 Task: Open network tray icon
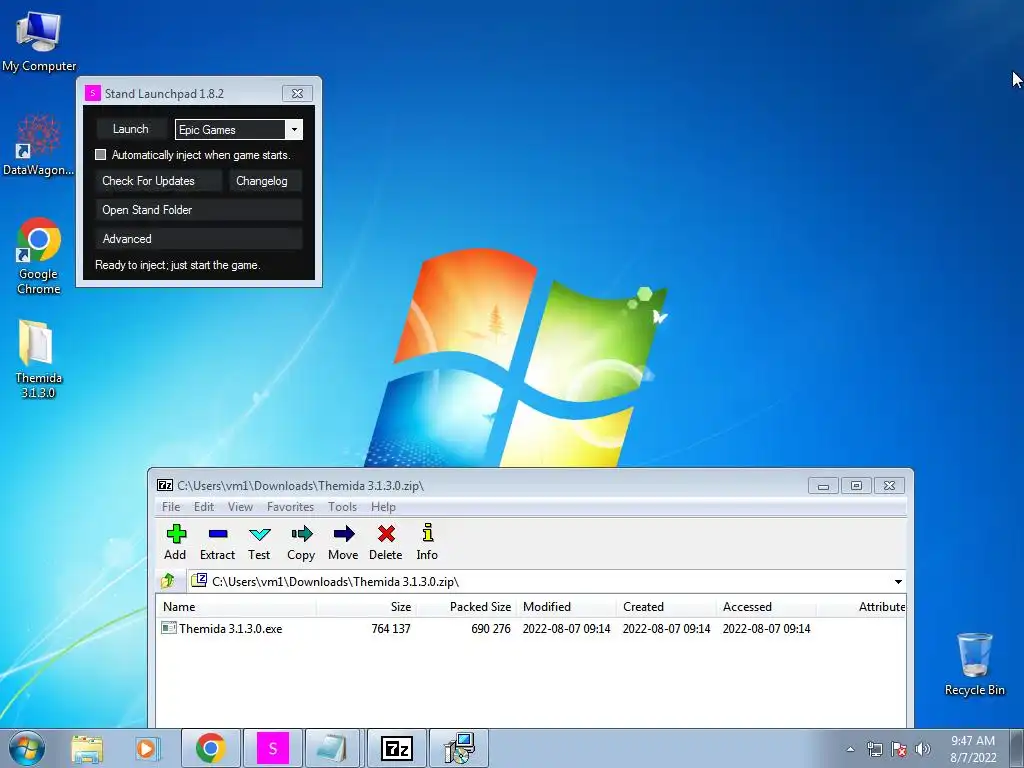874,749
